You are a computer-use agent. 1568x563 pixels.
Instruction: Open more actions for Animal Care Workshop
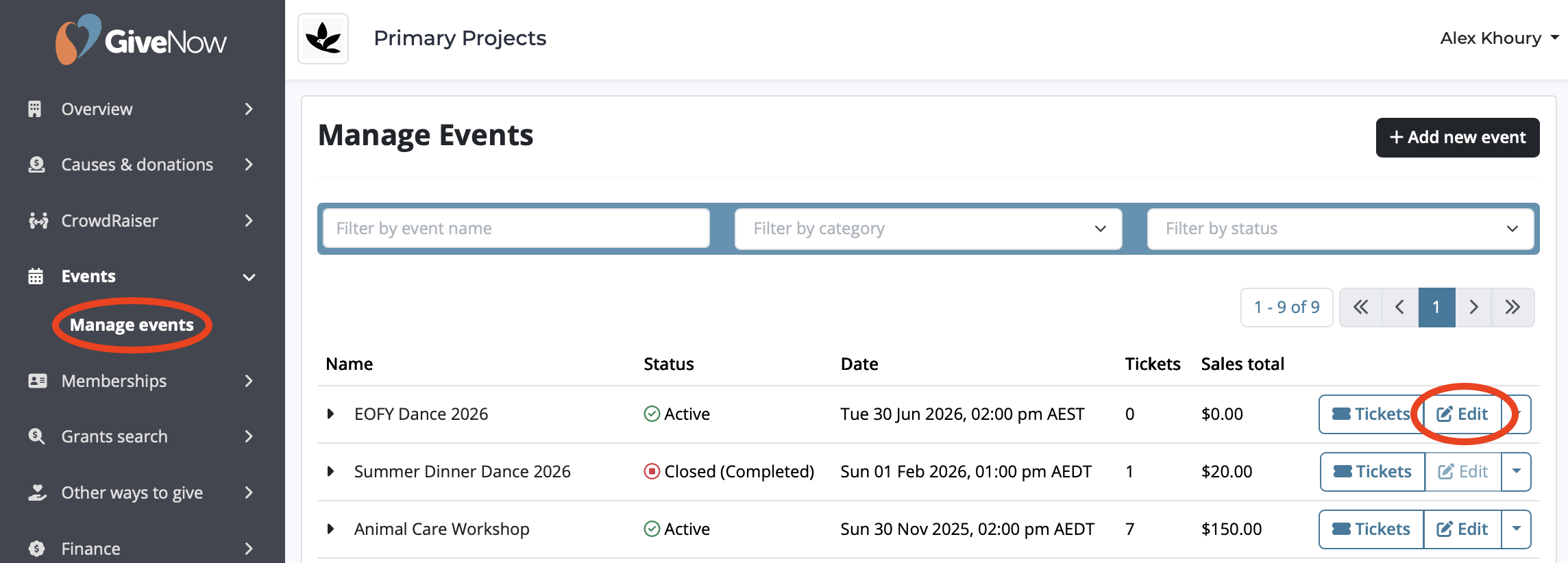click(x=1516, y=529)
